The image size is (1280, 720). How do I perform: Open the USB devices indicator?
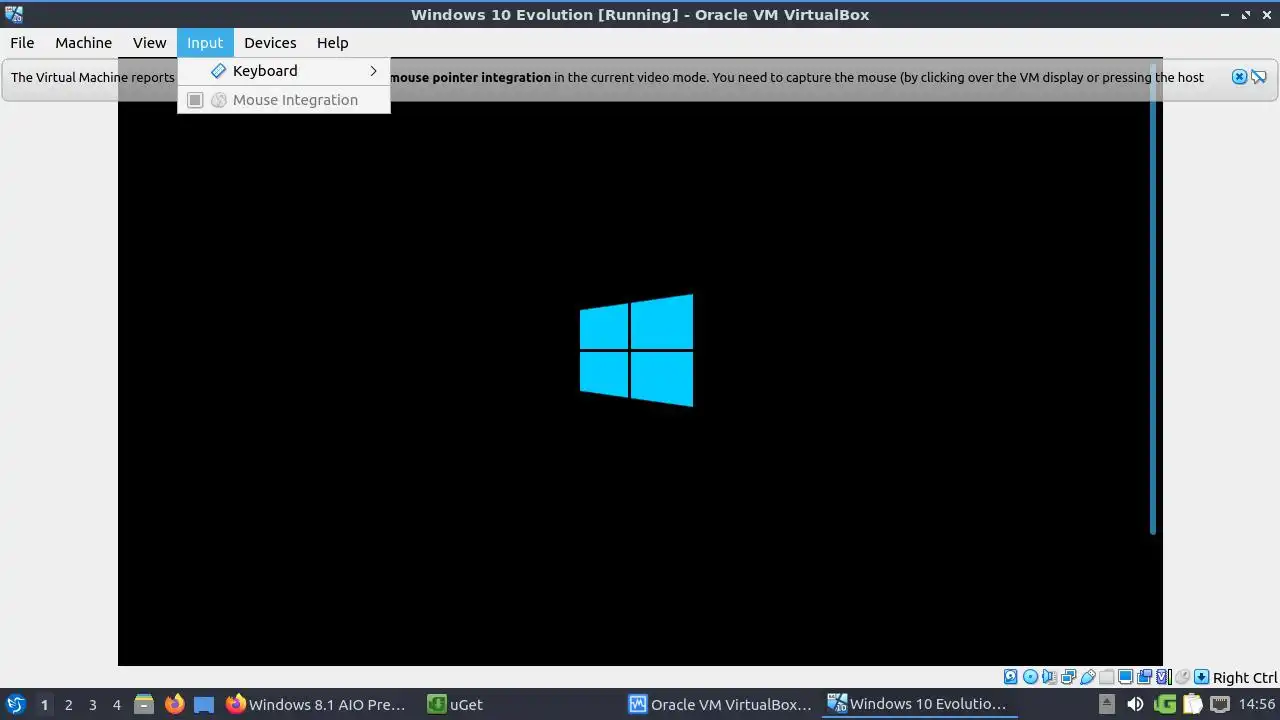[x=1087, y=677]
